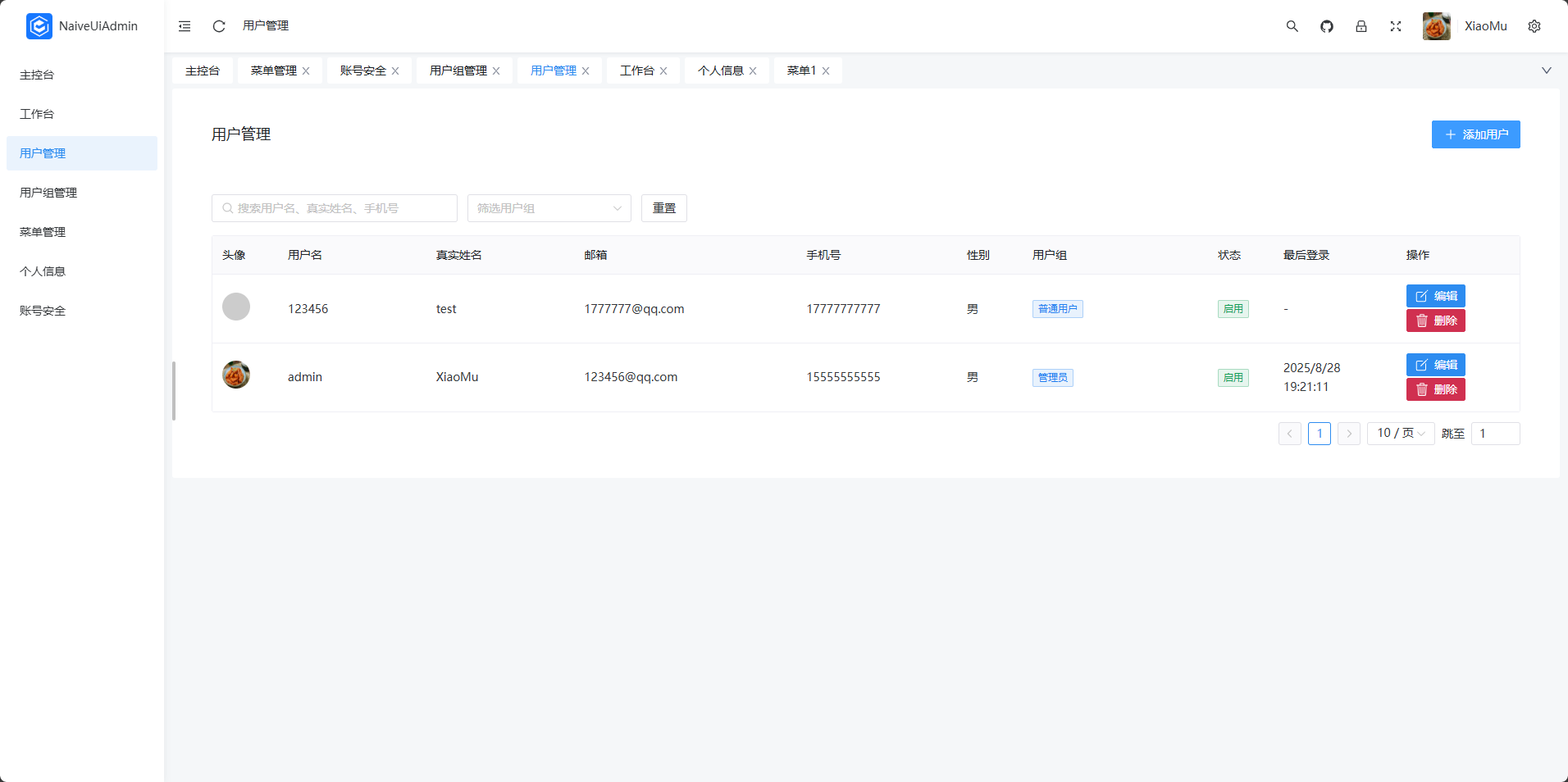Viewport: 1568px width, 782px height.
Task: Open the settings panel
Action: (x=1534, y=25)
